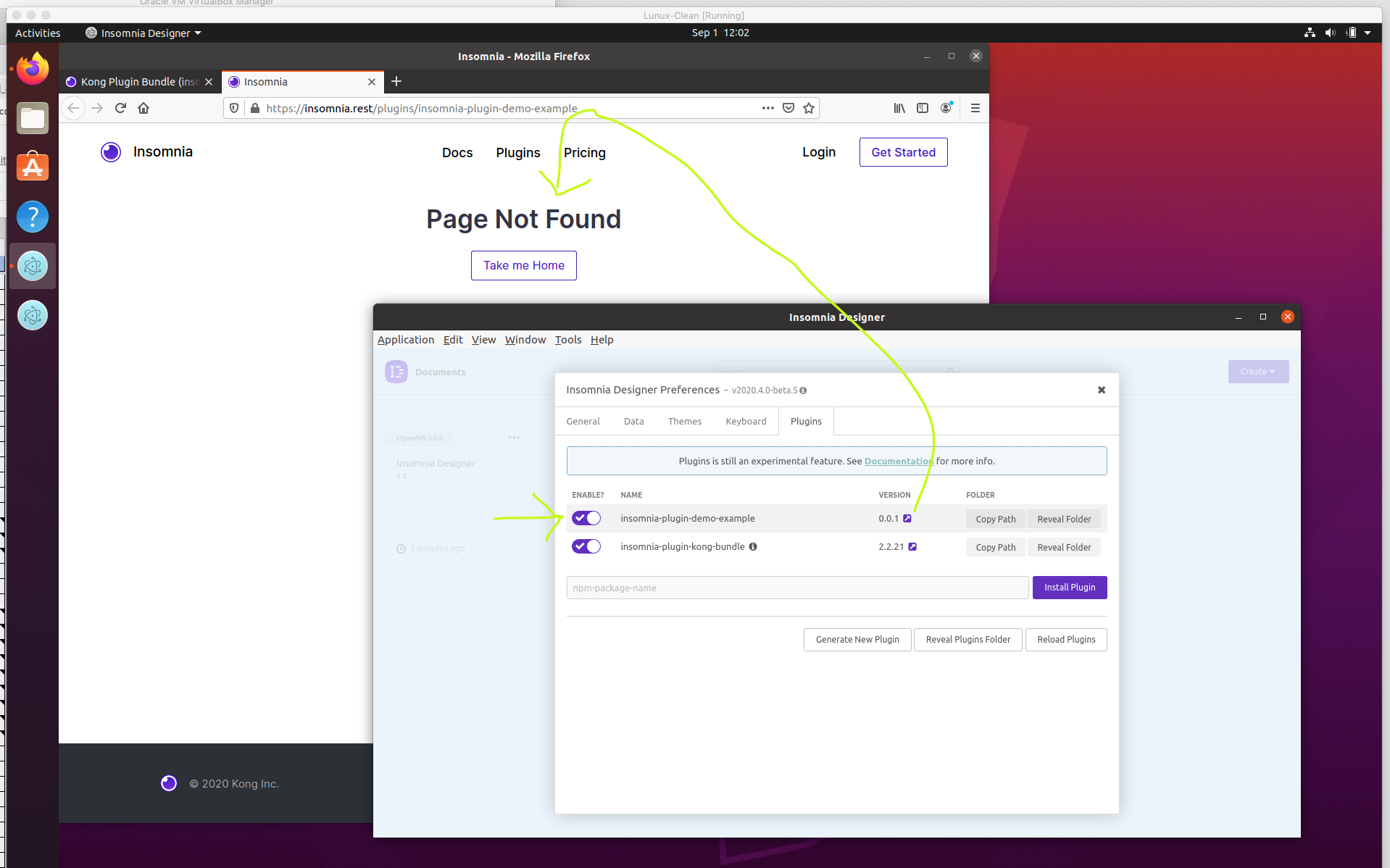Open the View menu in Insomnia Designer
This screenshot has height=868, width=1390.
click(x=483, y=340)
